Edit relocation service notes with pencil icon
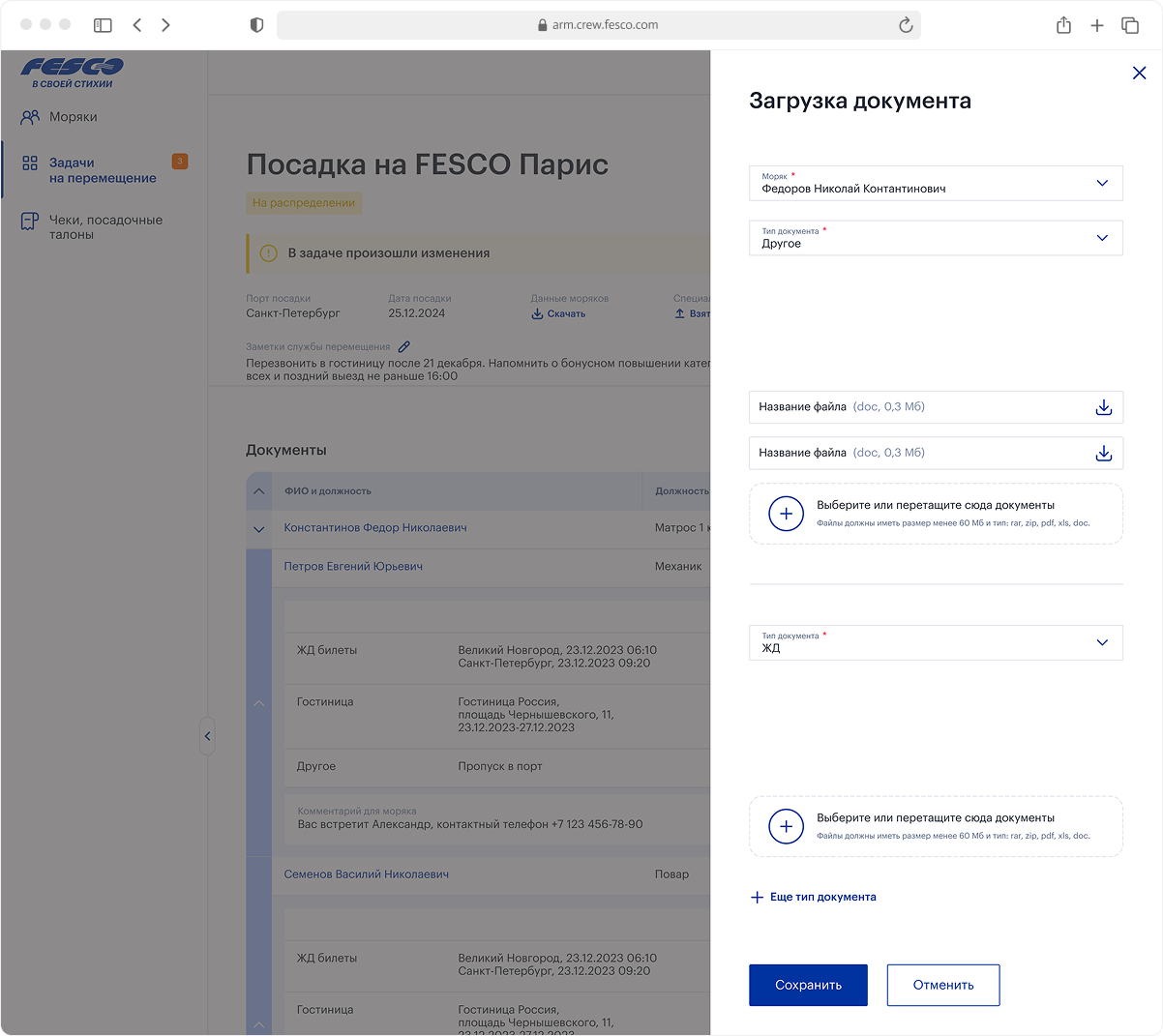Screen dimensions: 1163x1036 coord(404,346)
